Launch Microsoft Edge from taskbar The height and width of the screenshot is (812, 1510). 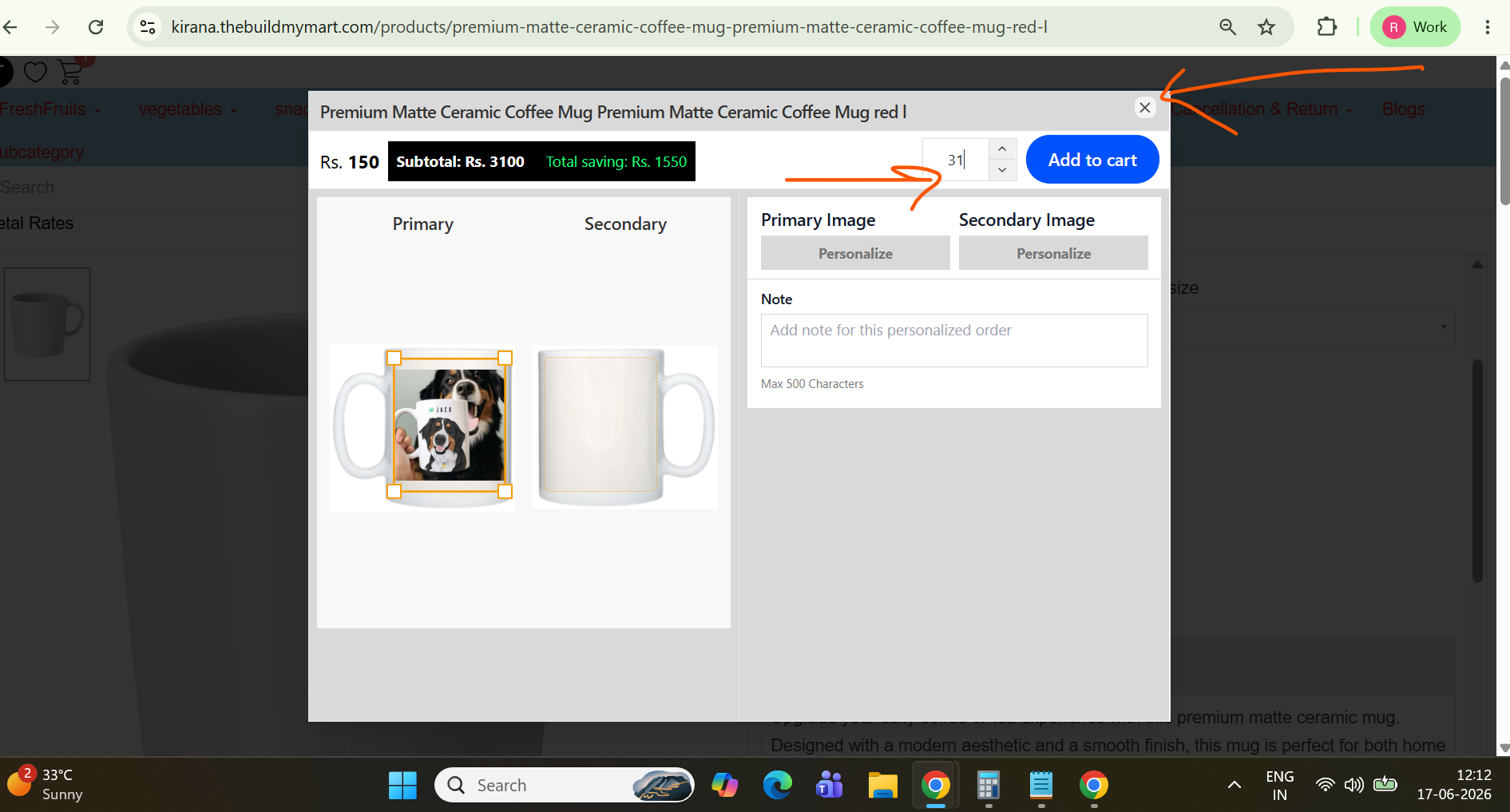coord(778,786)
